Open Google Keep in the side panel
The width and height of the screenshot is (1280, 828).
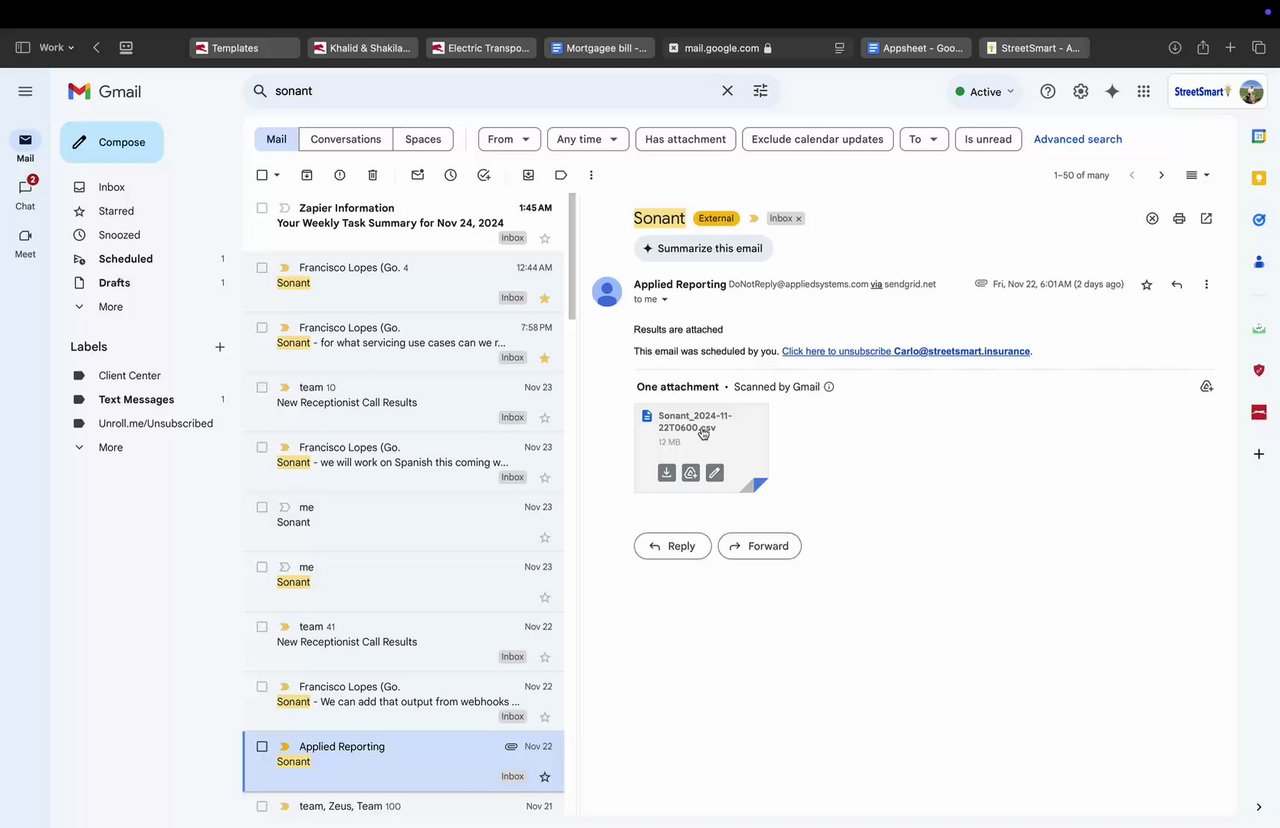(x=1259, y=178)
